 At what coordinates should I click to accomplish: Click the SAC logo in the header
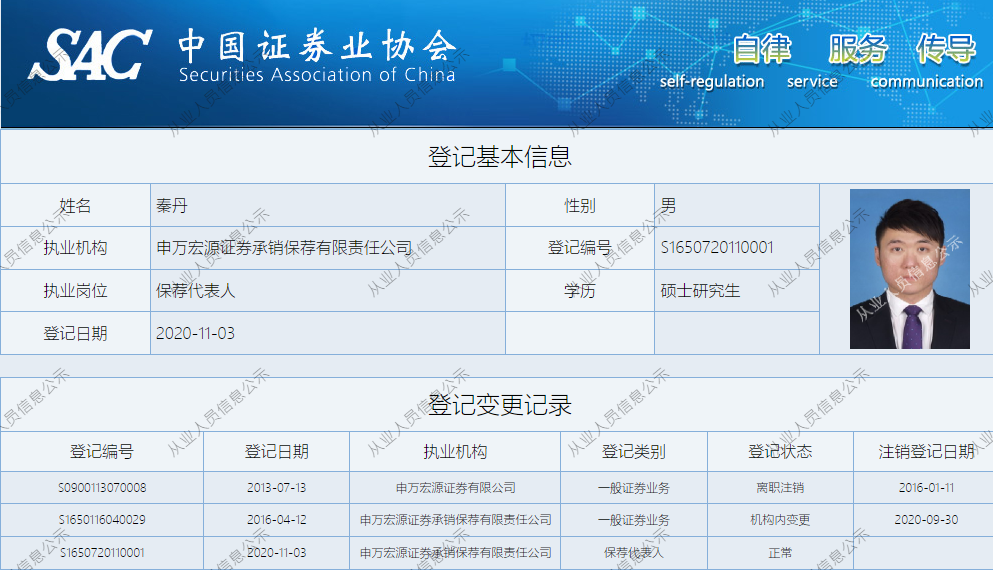coord(90,55)
